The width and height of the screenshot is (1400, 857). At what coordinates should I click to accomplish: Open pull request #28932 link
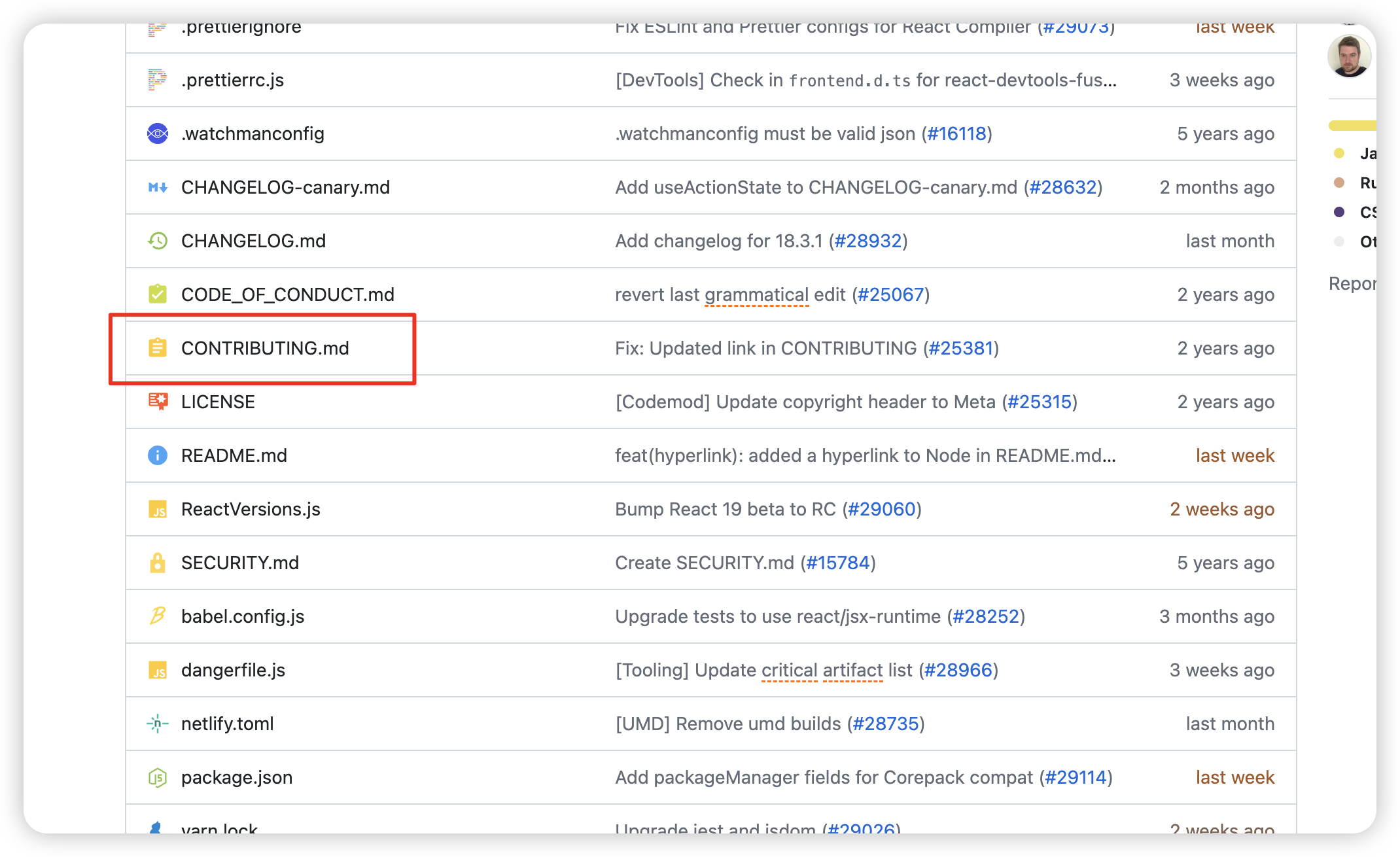(868, 241)
